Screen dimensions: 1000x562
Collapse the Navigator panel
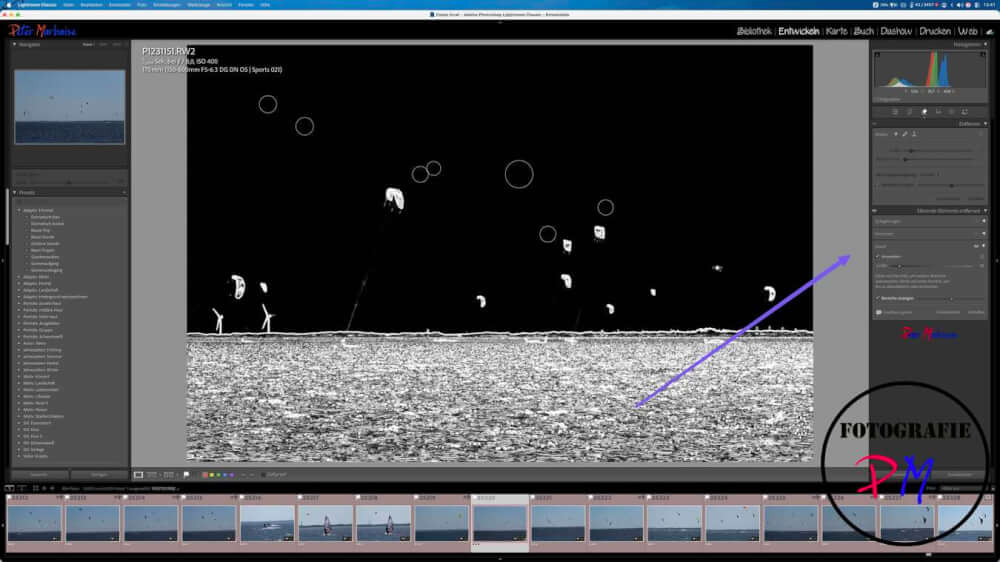pyautogui.click(x=15, y=44)
